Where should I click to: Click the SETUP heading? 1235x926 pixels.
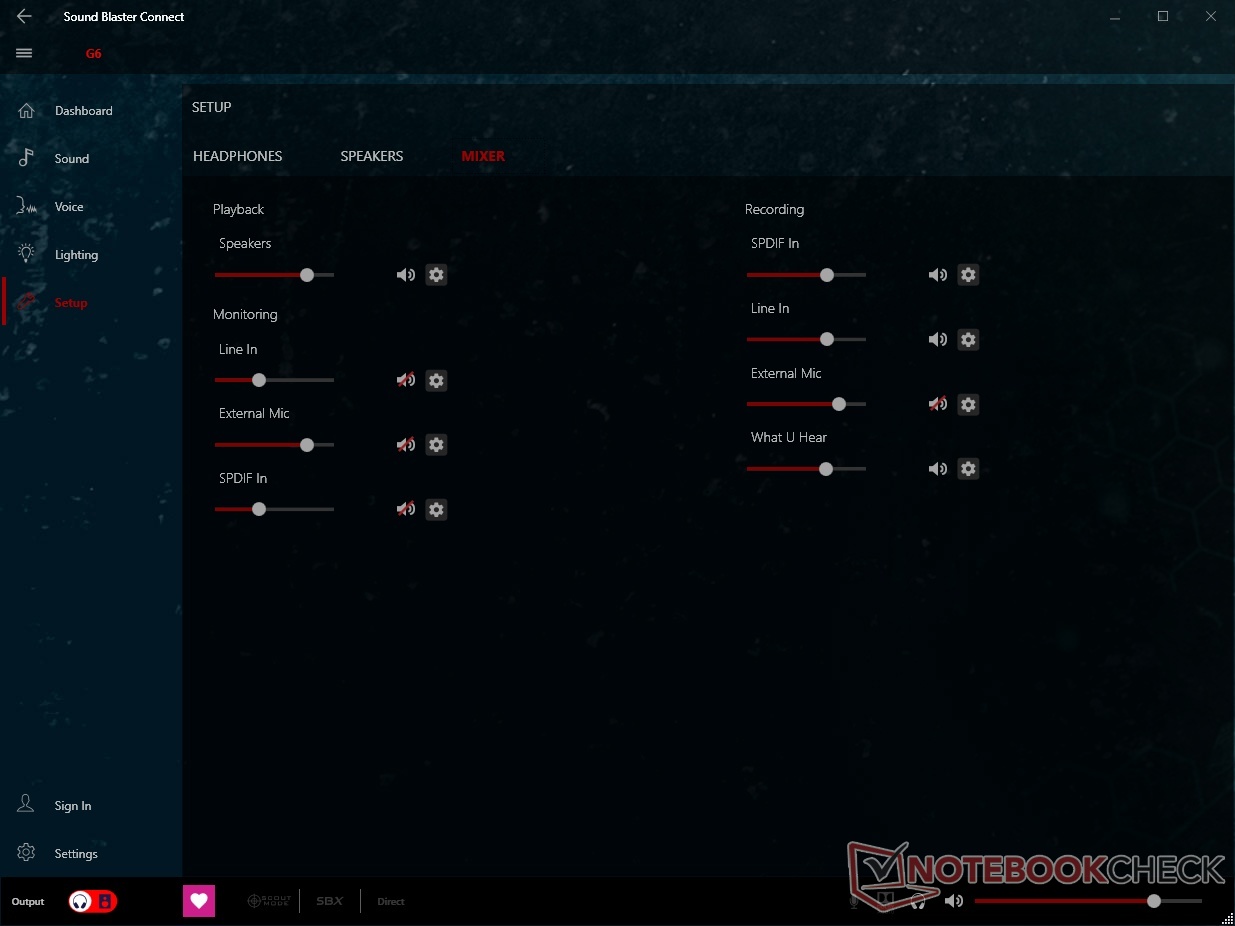click(212, 107)
